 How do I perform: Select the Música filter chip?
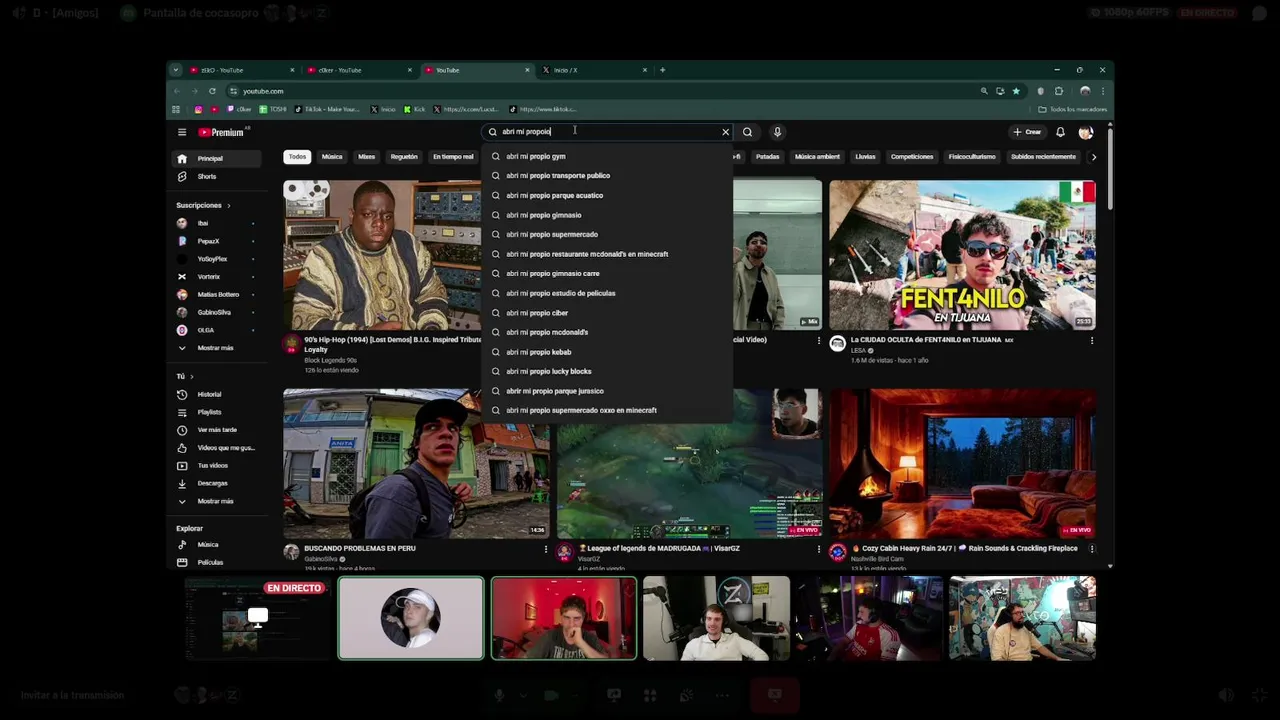pos(332,157)
